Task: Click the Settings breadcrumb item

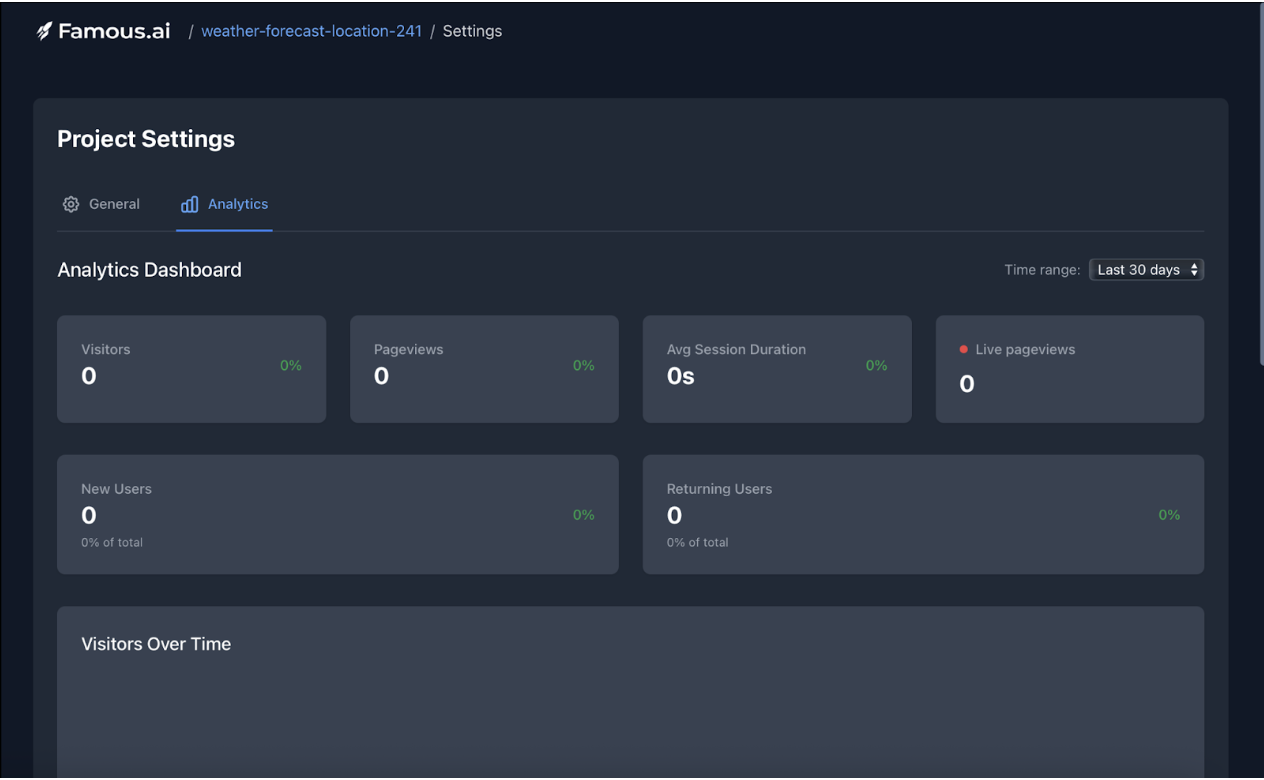Action: pos(472,31)
